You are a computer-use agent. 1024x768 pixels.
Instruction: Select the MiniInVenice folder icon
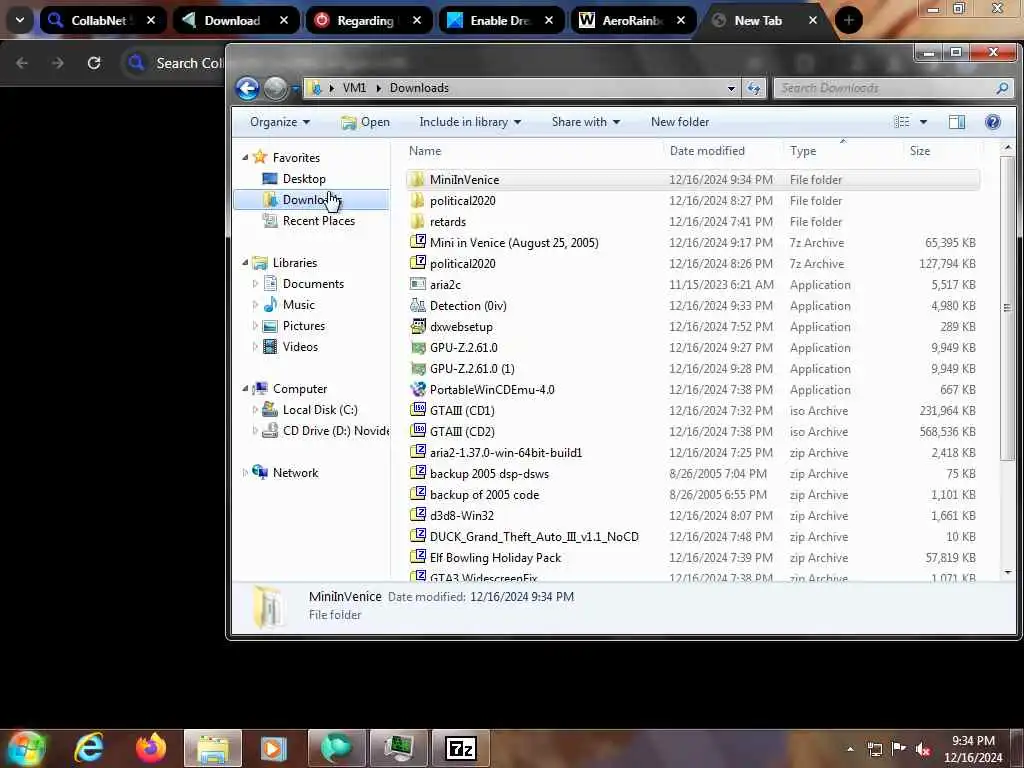[418, 180]
